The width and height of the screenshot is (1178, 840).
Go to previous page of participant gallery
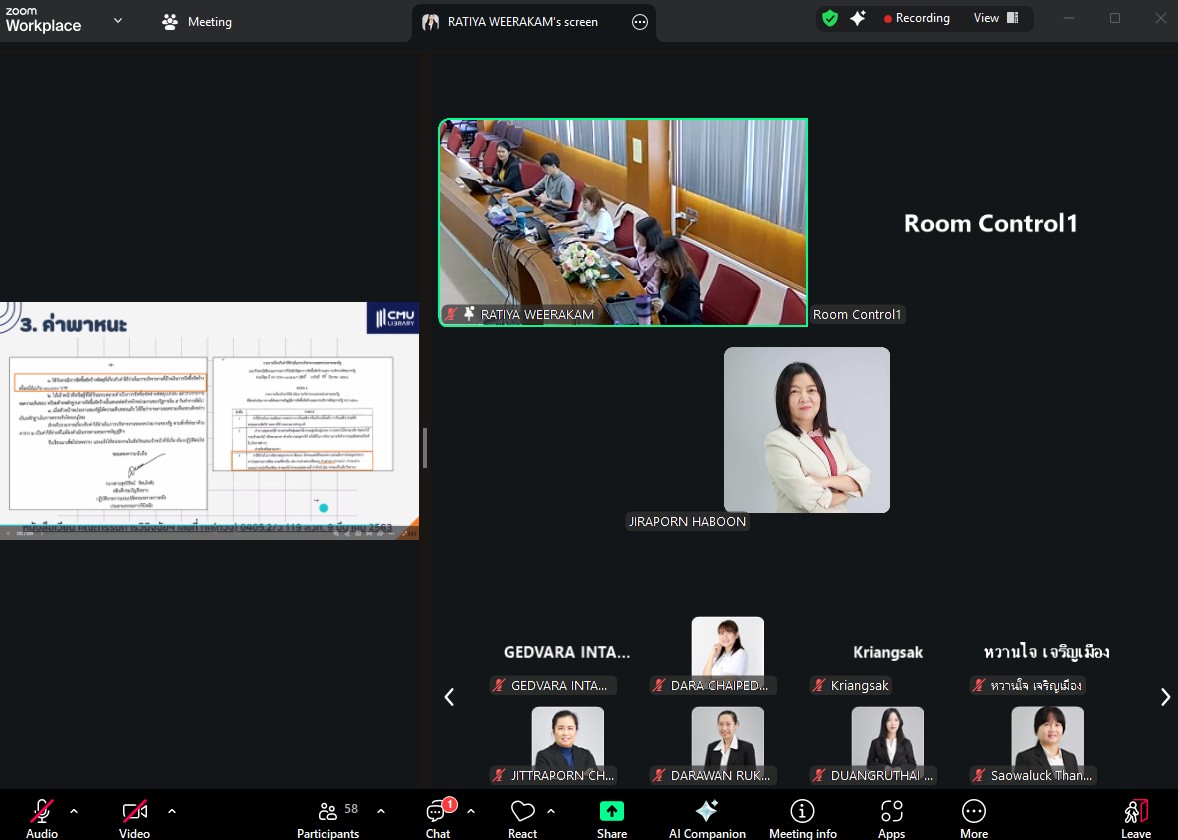[449, 697]
